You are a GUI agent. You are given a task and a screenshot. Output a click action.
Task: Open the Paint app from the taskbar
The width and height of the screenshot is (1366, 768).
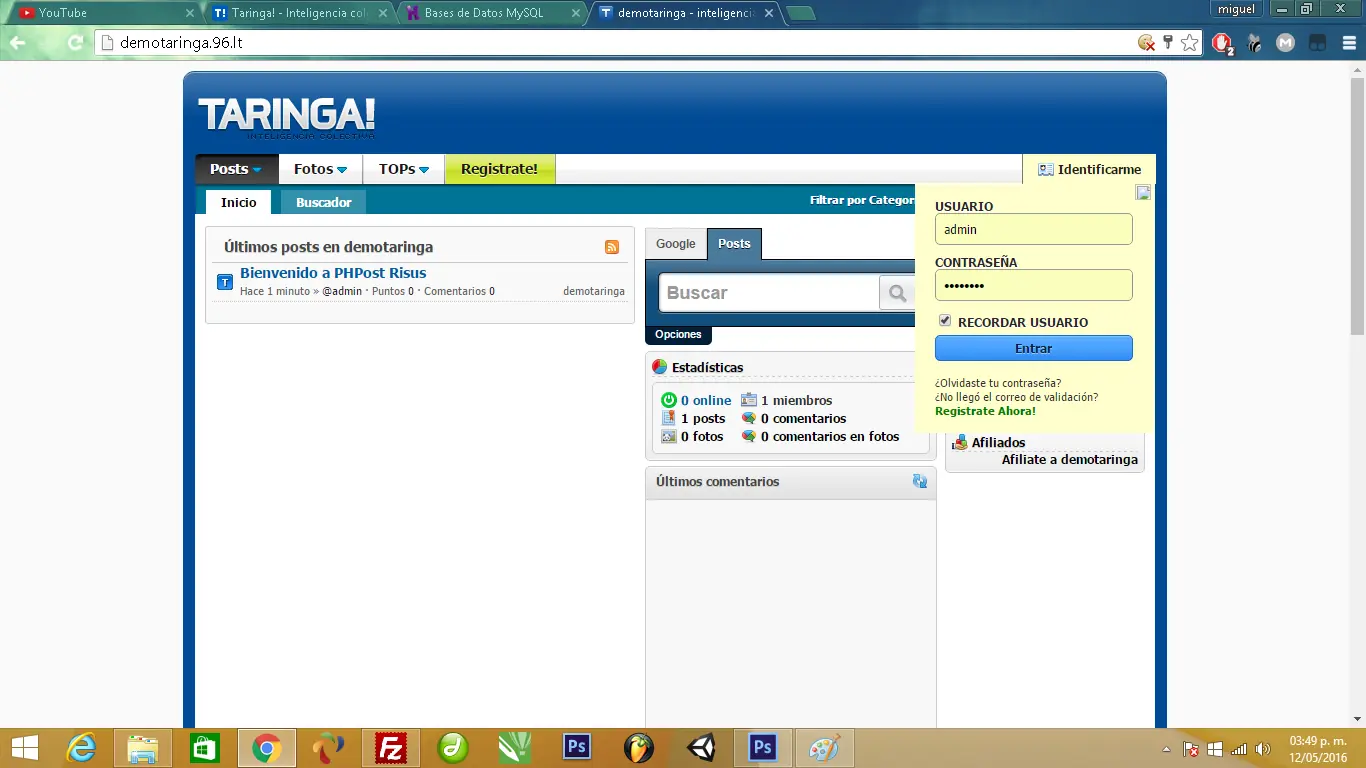point(825,747)
